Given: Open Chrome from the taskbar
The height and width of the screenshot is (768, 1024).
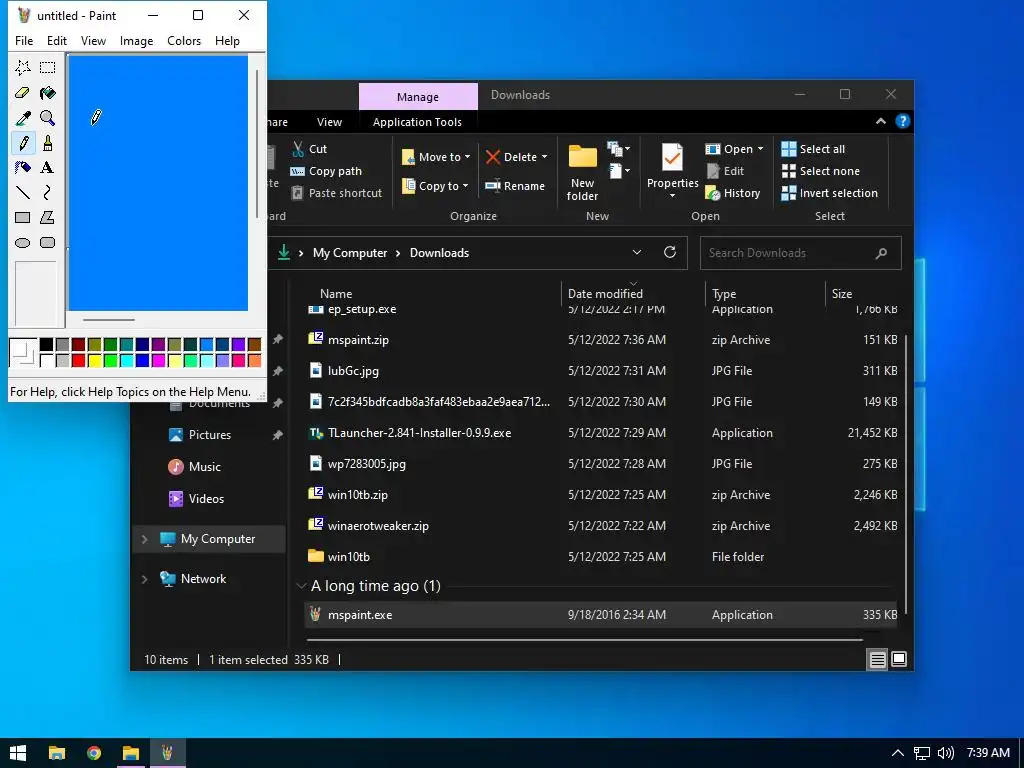Looking at the screenshot, I should (94, 753).
